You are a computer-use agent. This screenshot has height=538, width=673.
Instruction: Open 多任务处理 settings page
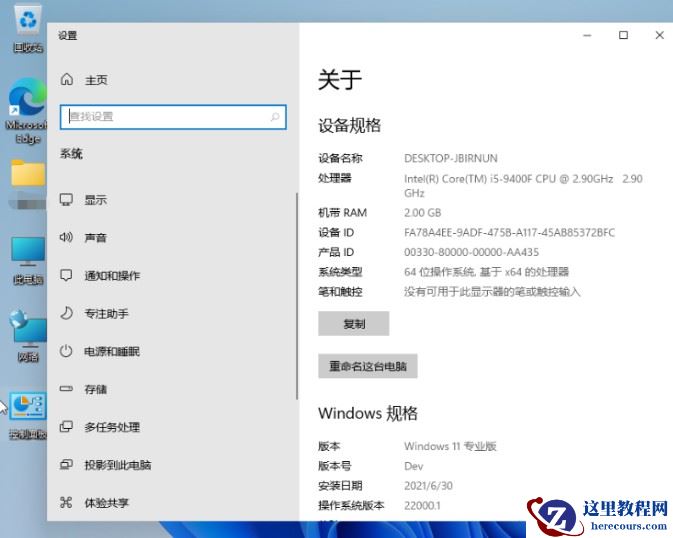(x=112, y=427)
